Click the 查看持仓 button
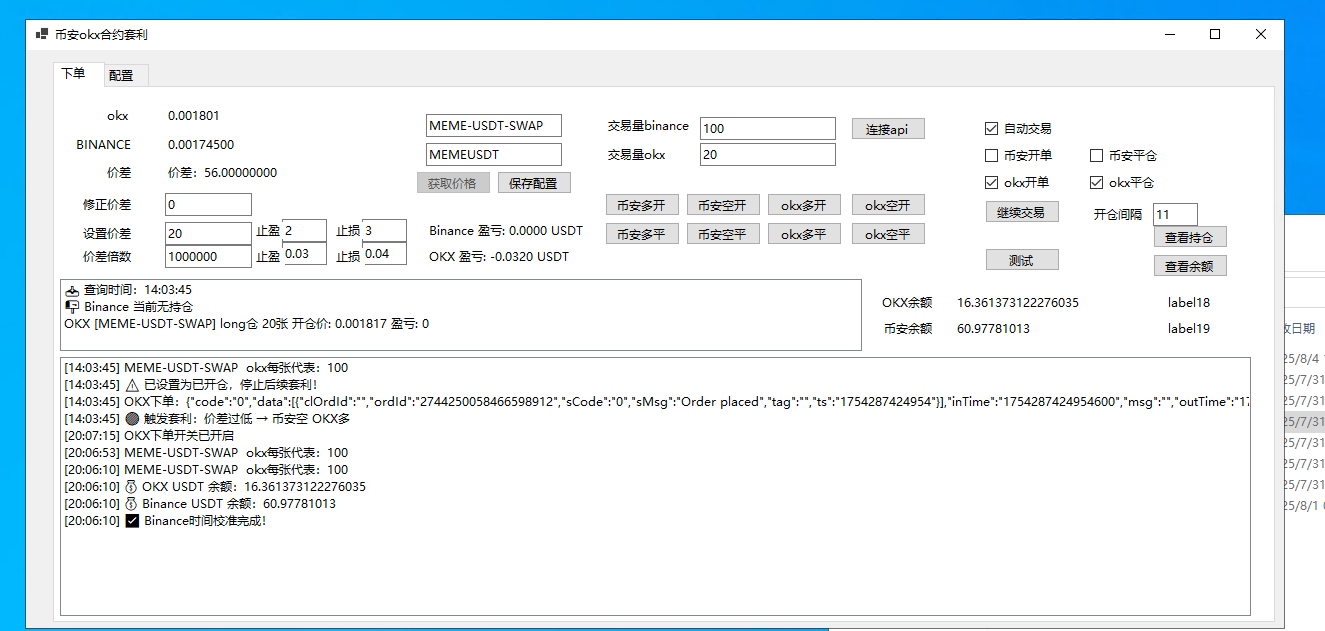Image resolution: width=1325 pixels, height=631 pixels. (1190, 237)
